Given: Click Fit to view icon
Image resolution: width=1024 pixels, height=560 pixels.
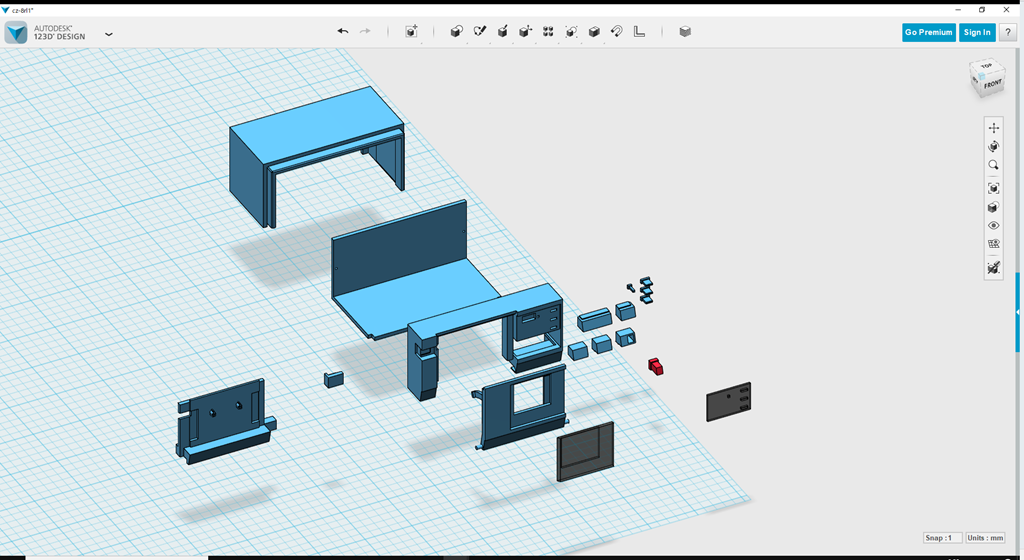Looking at the screenshot, I should (x=993, y=188).
